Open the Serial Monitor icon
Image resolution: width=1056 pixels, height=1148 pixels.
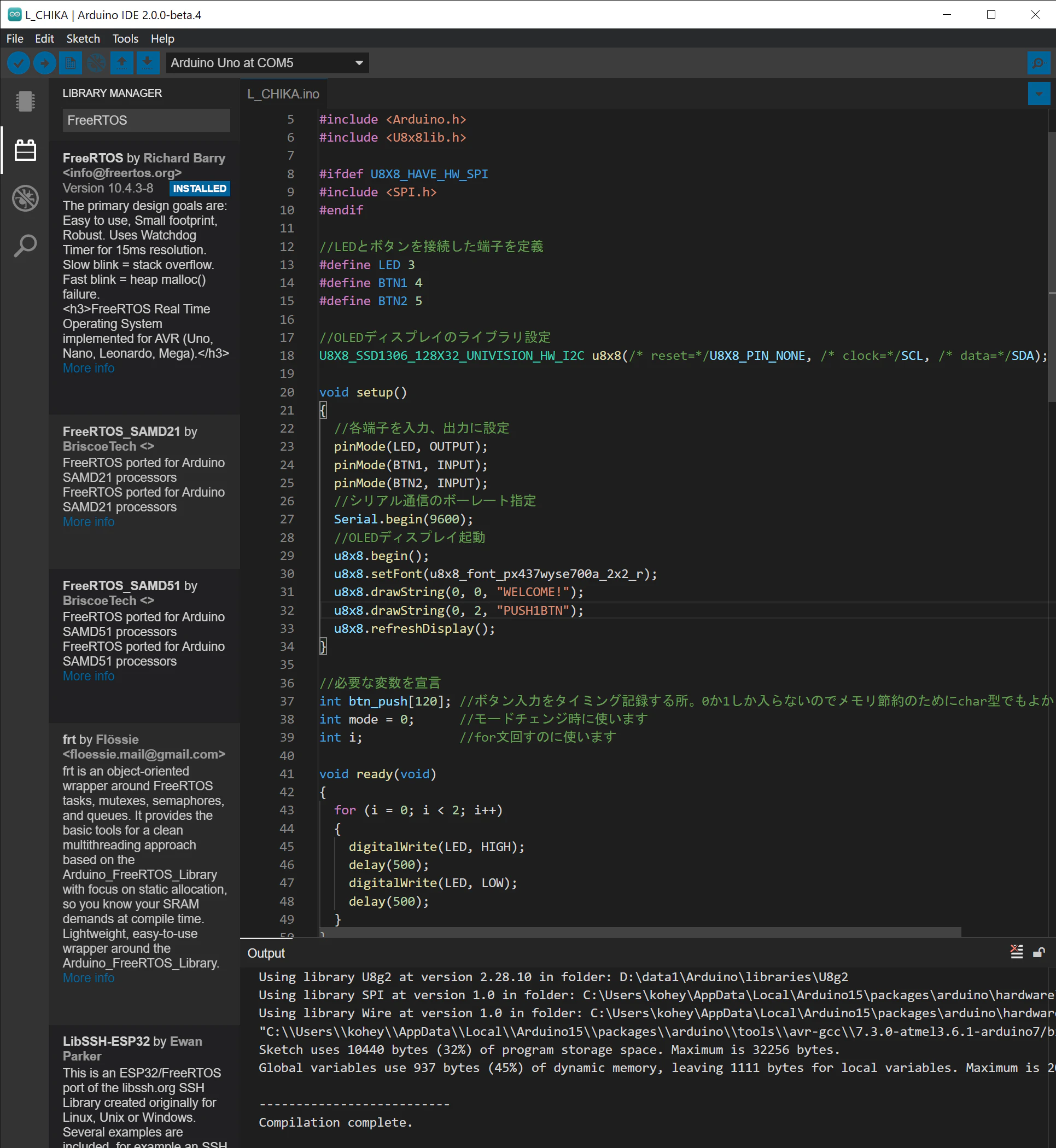coord(1039,63)
